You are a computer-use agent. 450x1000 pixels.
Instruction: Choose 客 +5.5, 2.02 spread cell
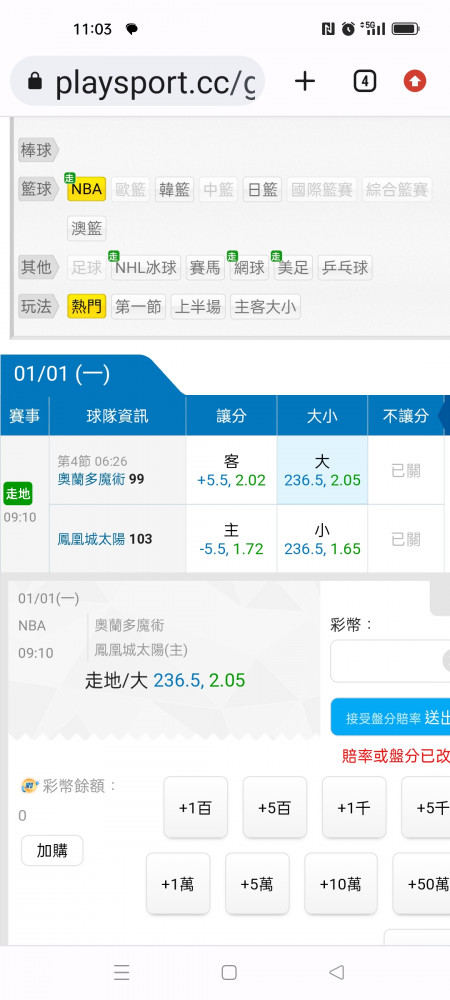point(231,471)
